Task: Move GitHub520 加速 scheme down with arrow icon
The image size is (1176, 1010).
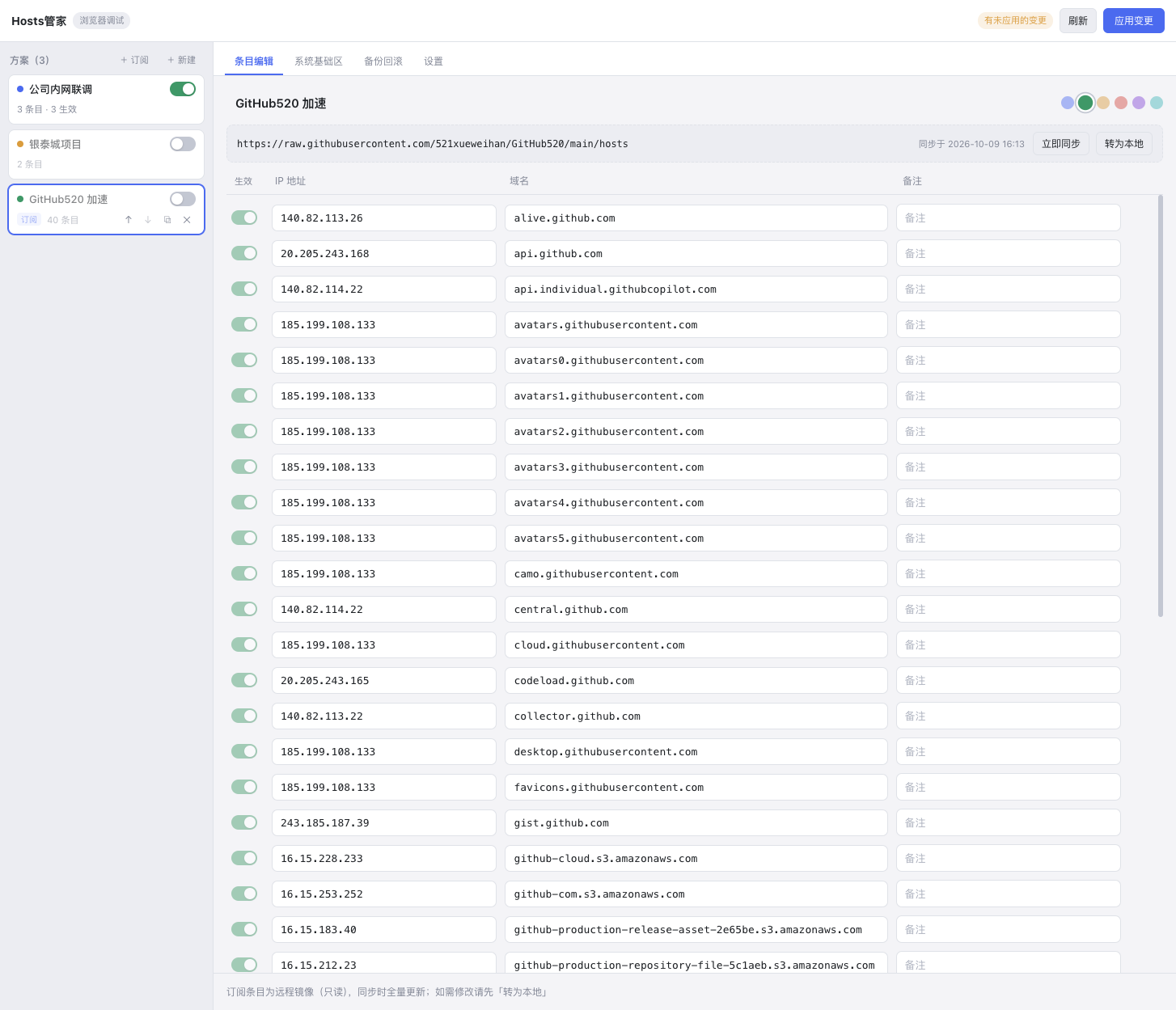Action: click(148, 220)
